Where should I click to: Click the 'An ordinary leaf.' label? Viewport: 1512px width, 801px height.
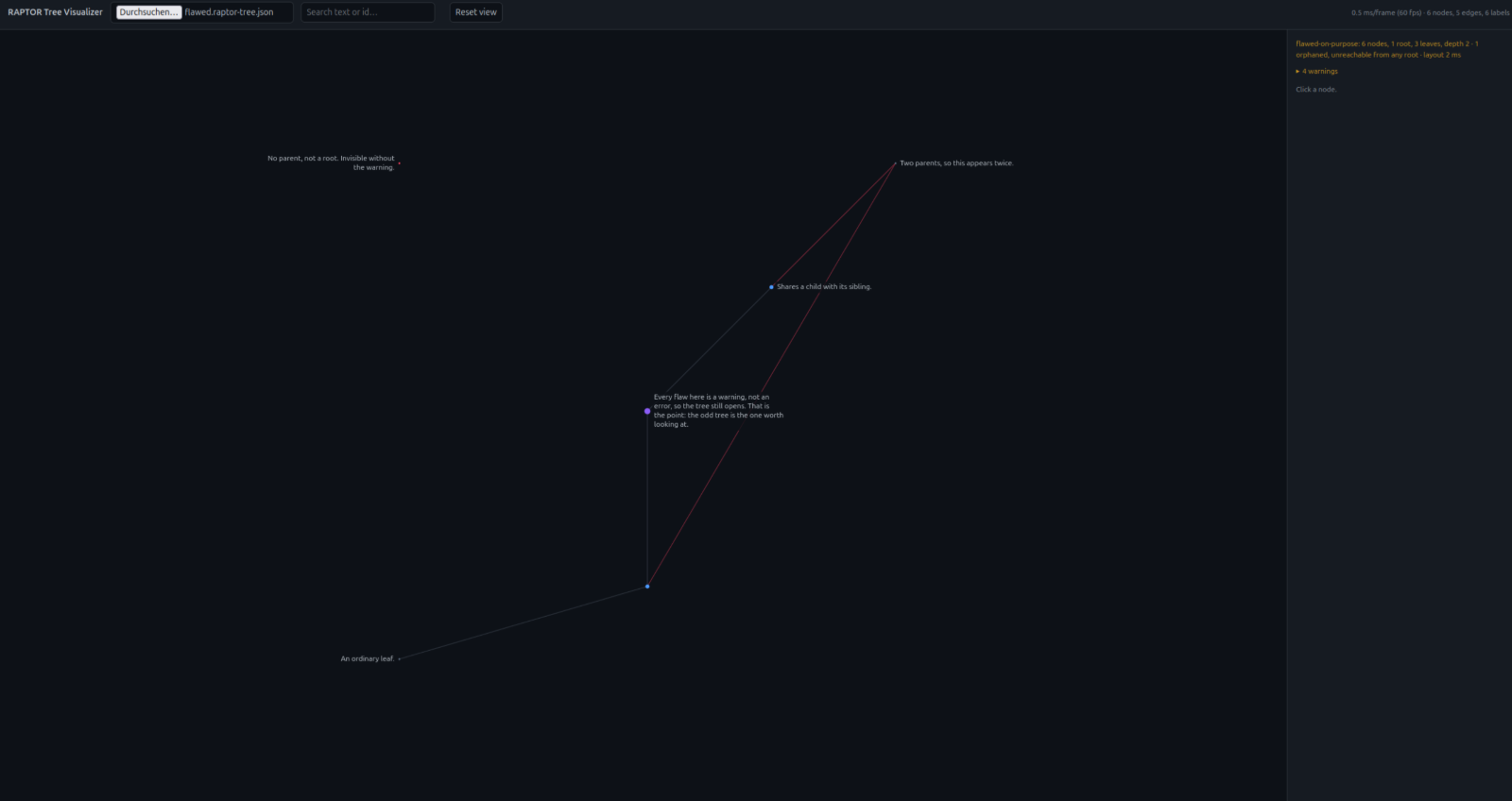pos(368,659)
